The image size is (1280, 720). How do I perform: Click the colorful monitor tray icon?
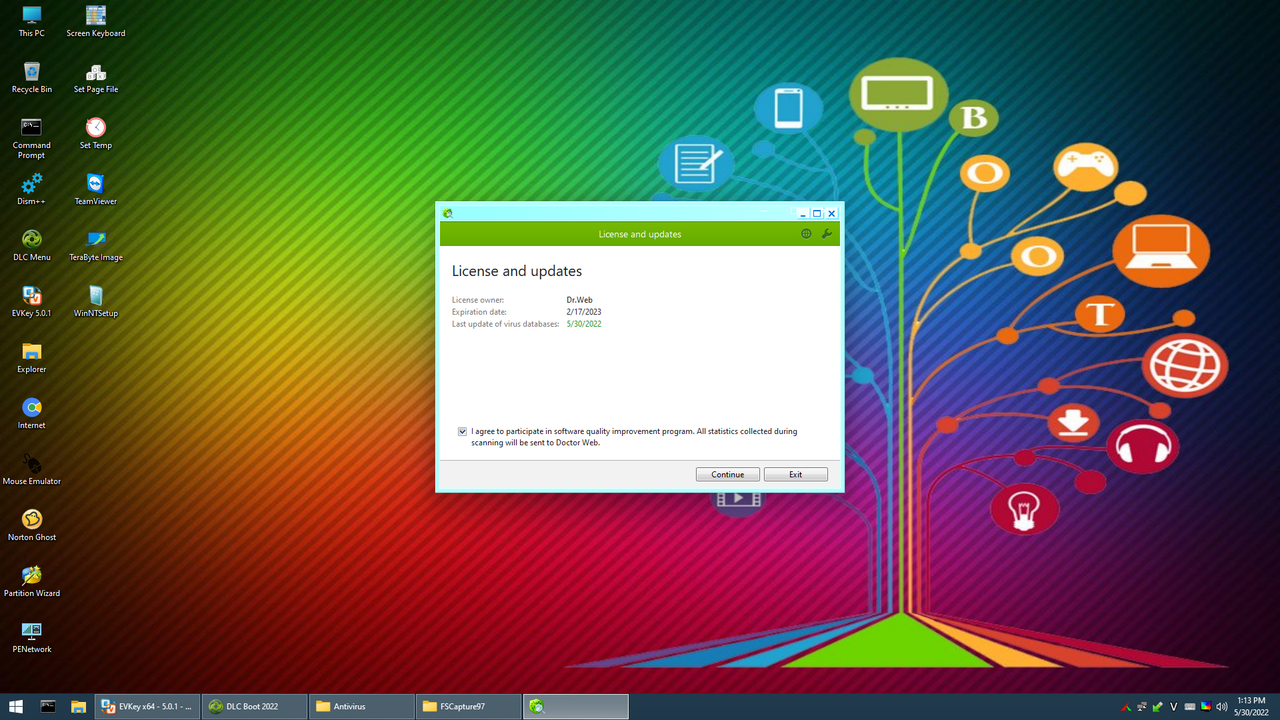coord(1206,707)
